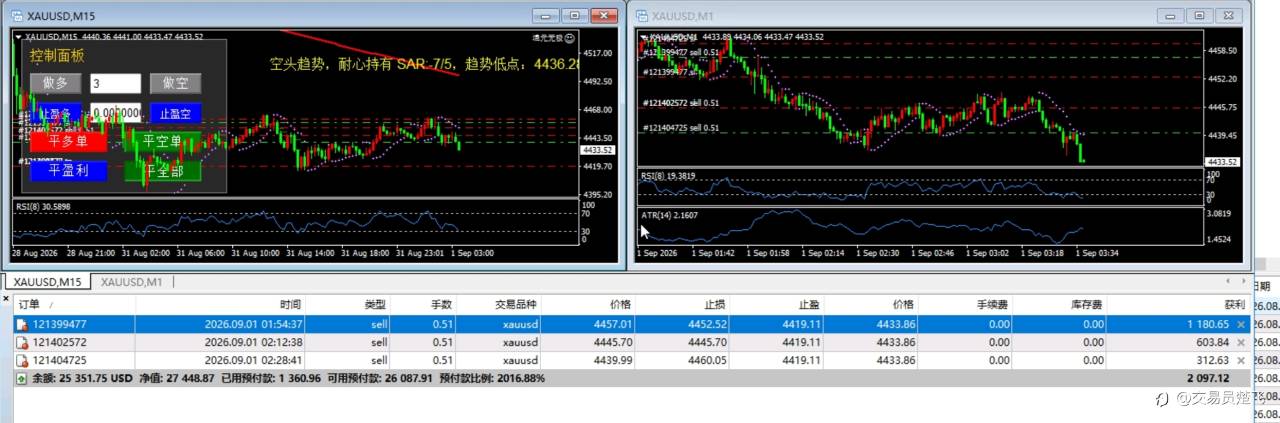Click the order icon for 121399477

pyautogui.click(x=21, y=325)
